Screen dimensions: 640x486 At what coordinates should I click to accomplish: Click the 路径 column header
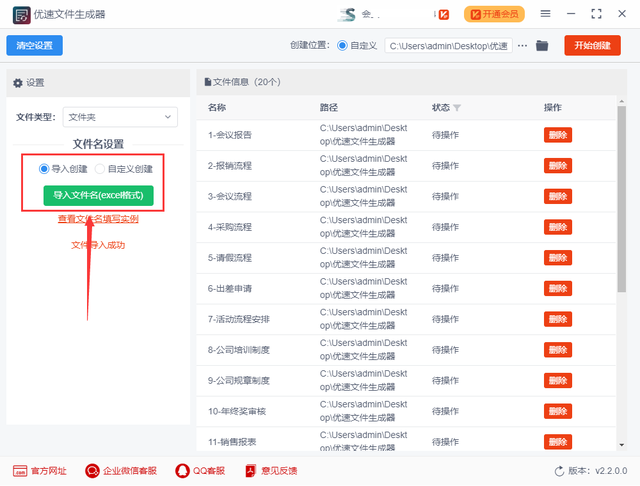(329, 108)
